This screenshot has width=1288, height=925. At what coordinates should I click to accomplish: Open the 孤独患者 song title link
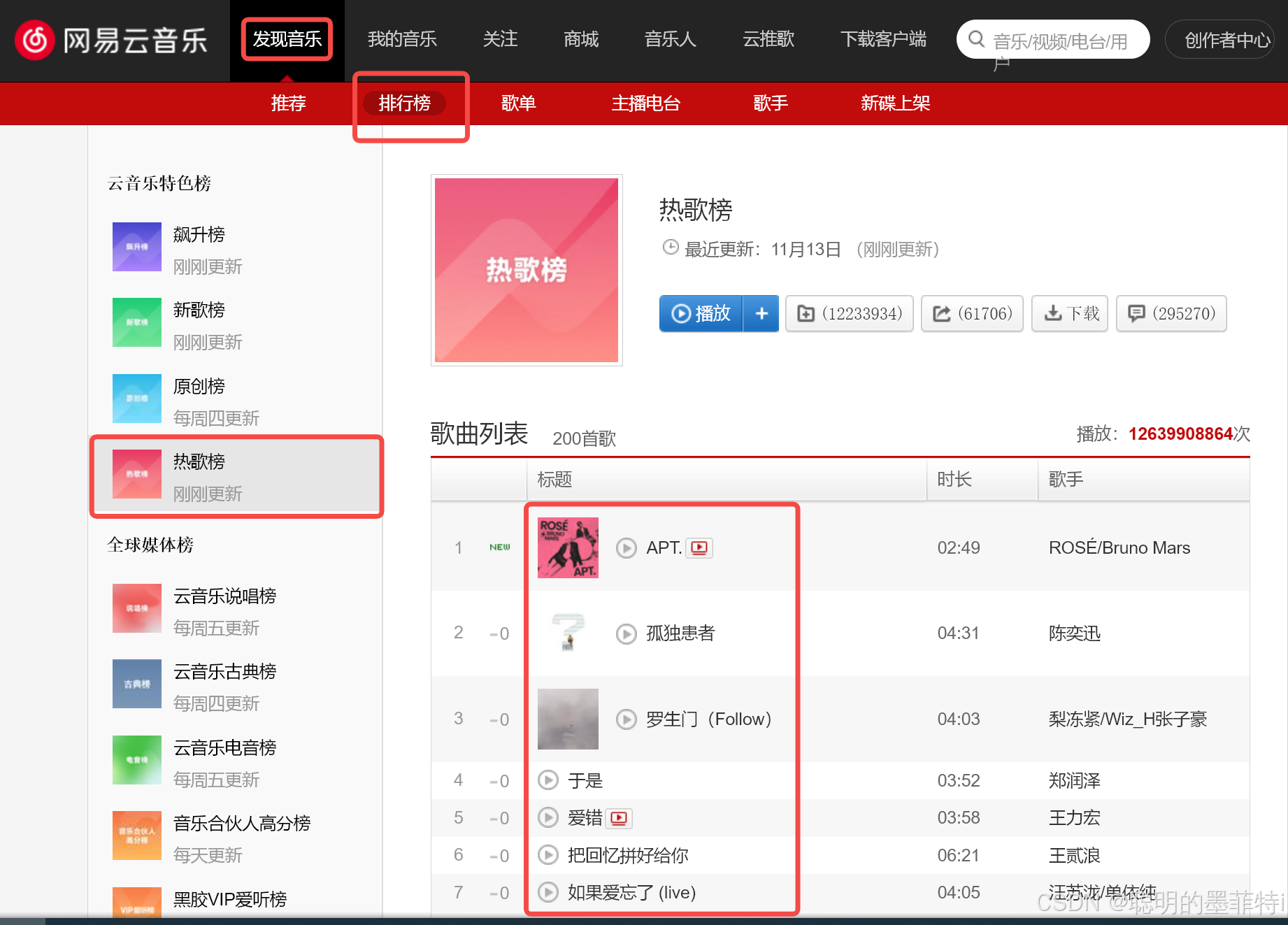[680, 633]
